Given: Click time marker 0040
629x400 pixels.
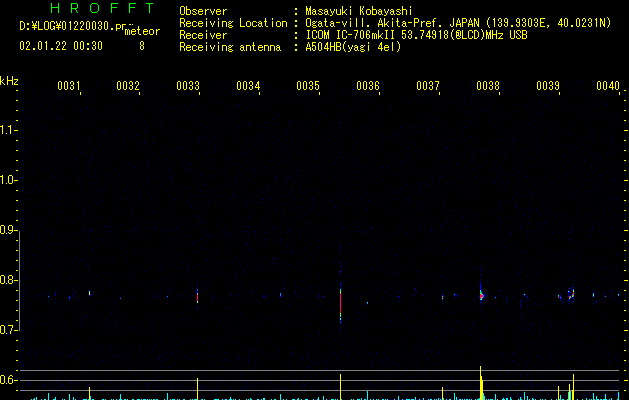Looking at the screenshot, I should click(608, 85).
